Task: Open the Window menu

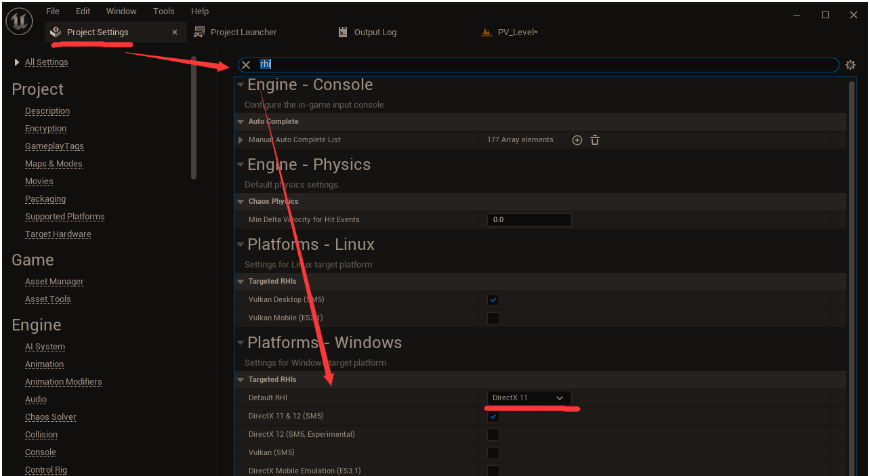Action: (x=121, y=11)
